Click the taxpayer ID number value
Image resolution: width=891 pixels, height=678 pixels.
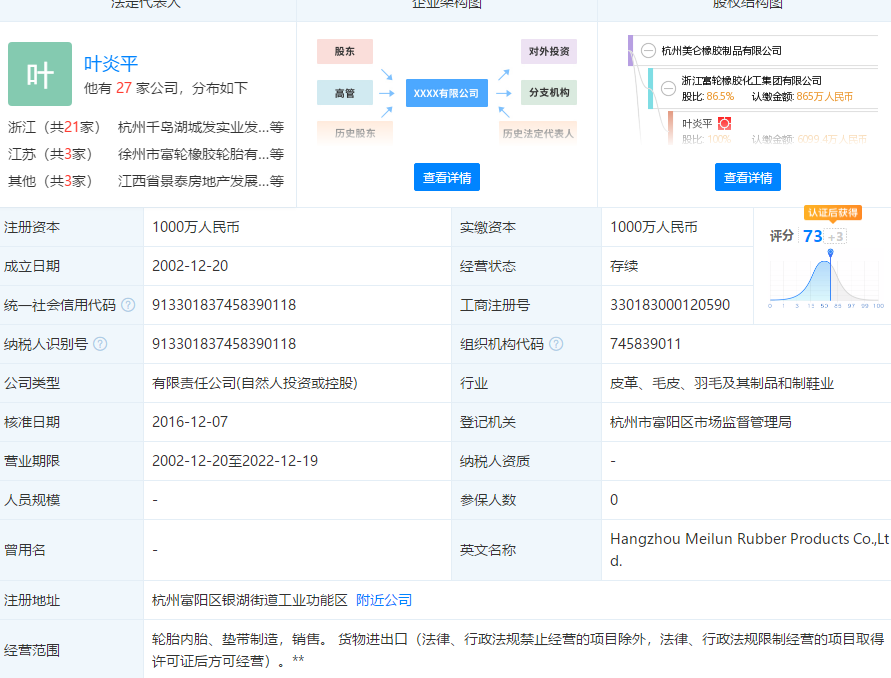click(224, 344)
